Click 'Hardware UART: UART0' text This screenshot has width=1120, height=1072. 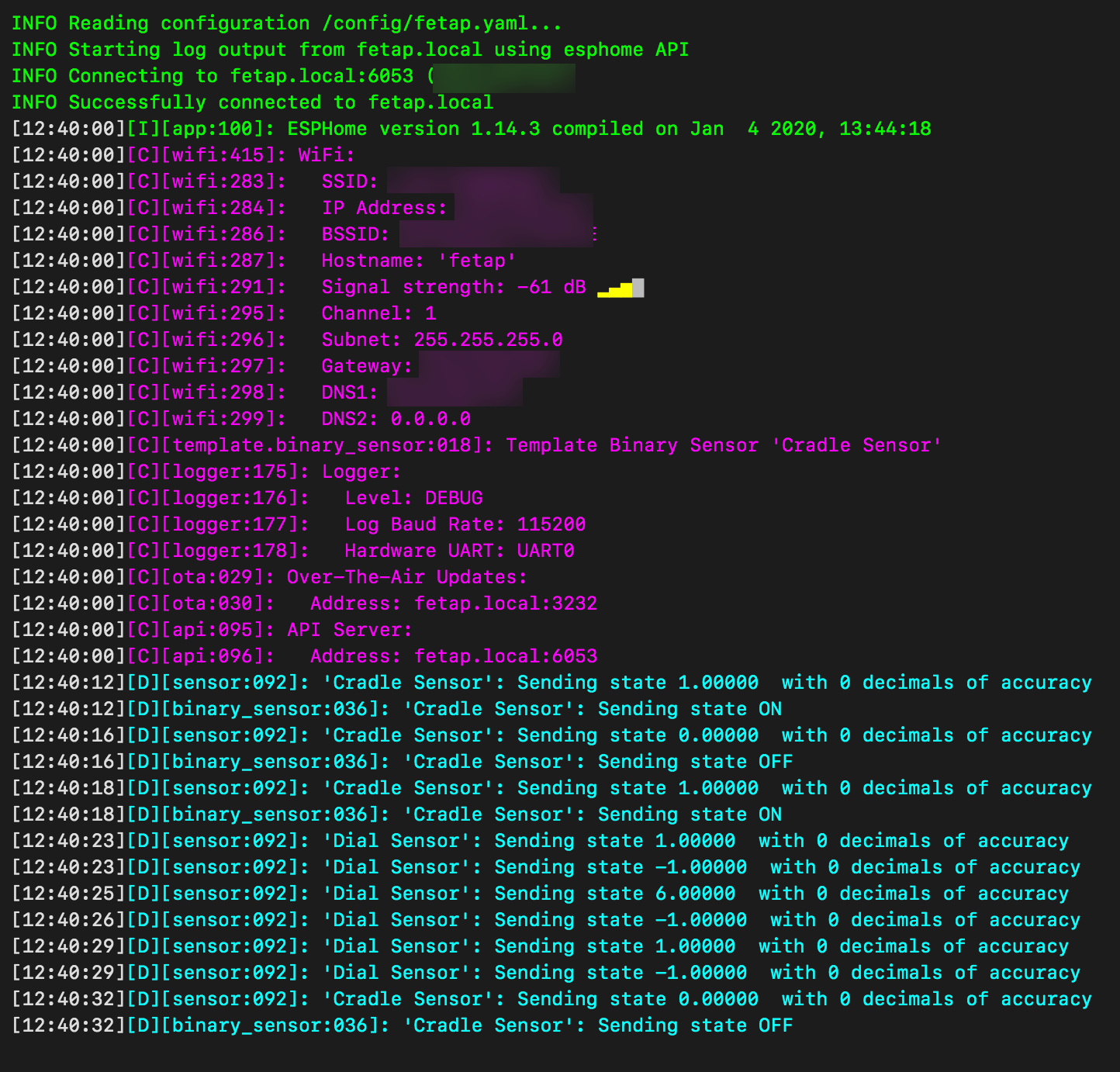pyautogui.click(x=459, y=551)
